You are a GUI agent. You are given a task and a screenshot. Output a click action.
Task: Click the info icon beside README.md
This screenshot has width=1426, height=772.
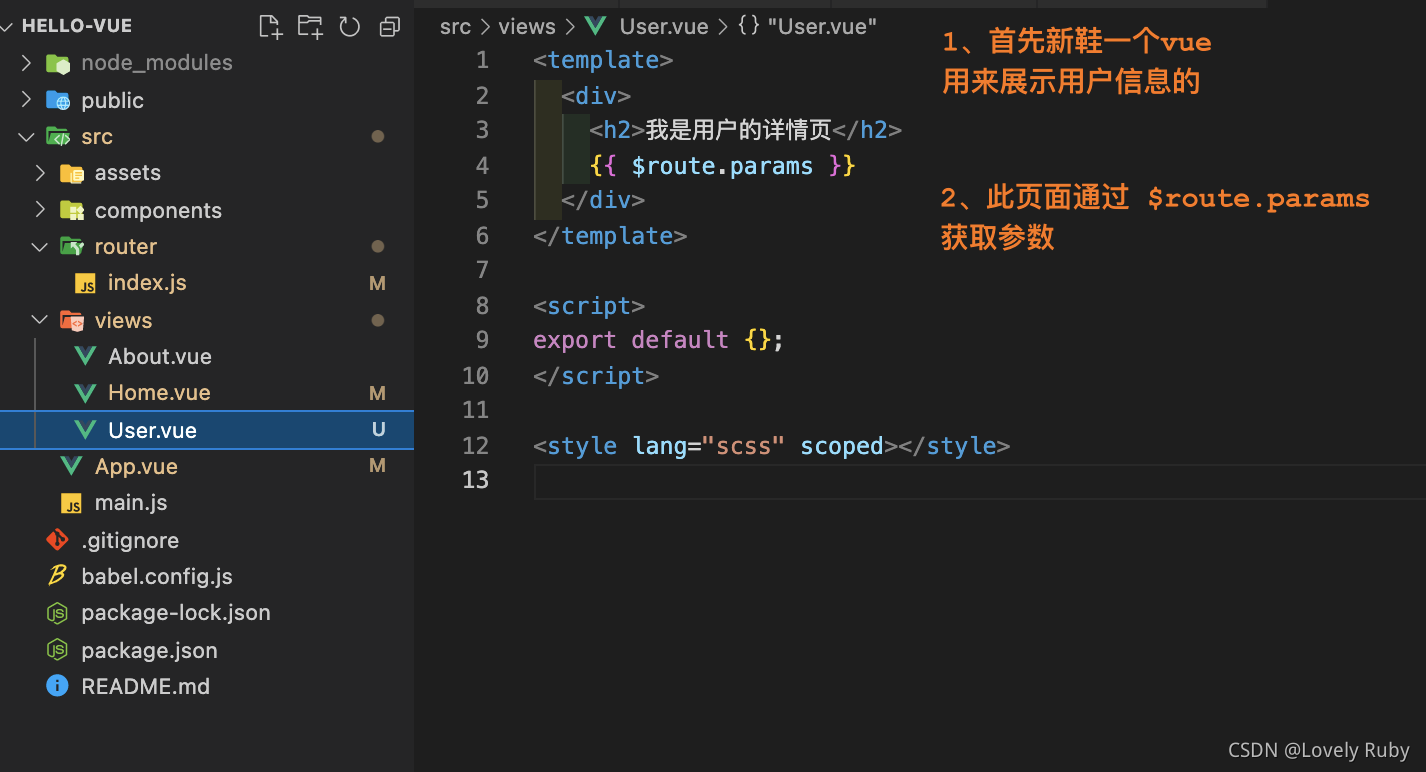pos(58,686)
